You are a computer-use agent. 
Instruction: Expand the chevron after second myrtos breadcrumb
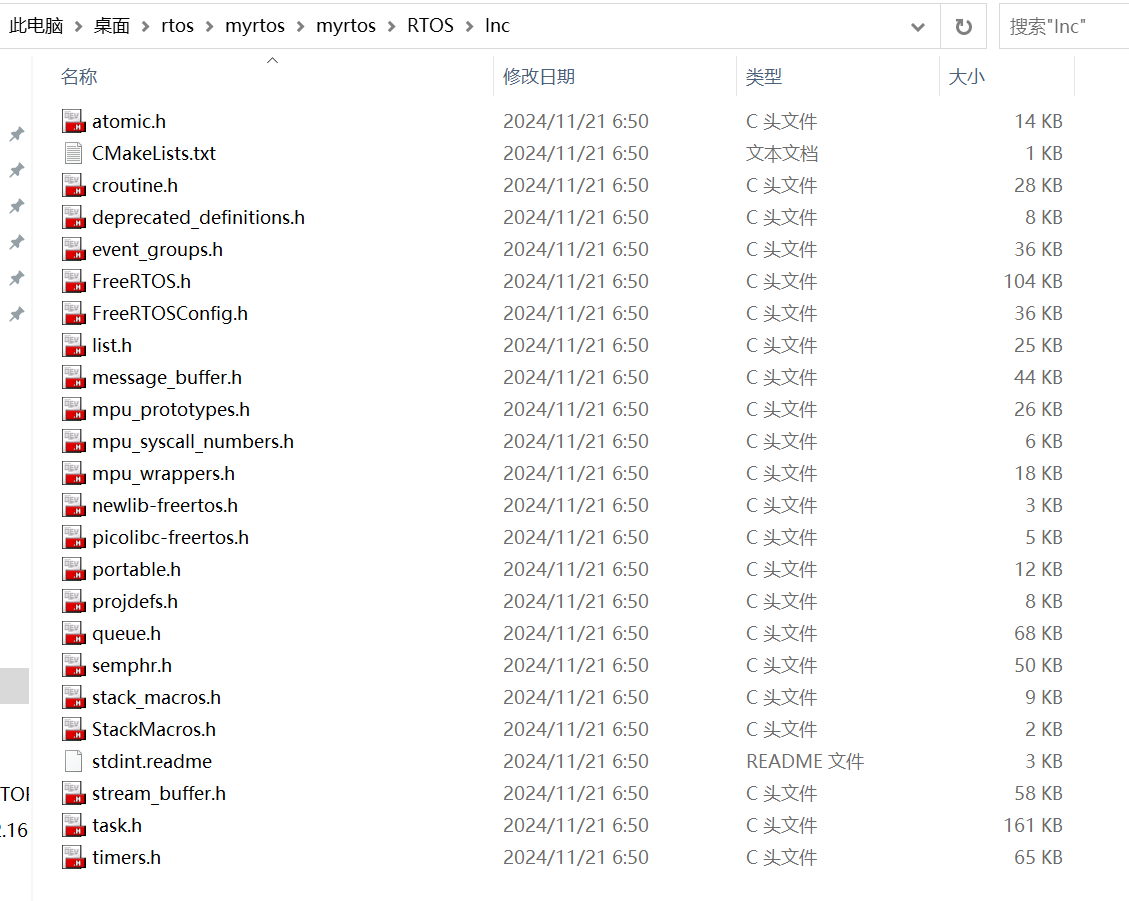[x=392, y=27]
